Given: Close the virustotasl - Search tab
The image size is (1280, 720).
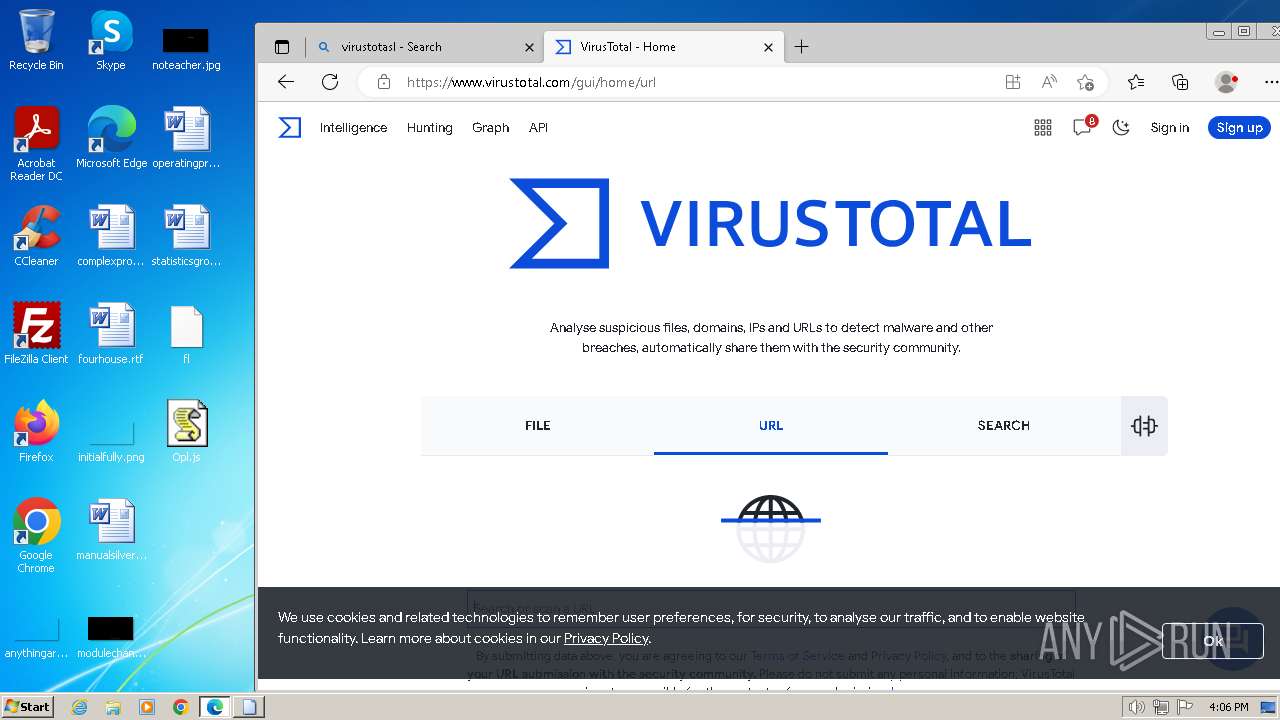Looking at the screenshot, I should coord(530,47).
